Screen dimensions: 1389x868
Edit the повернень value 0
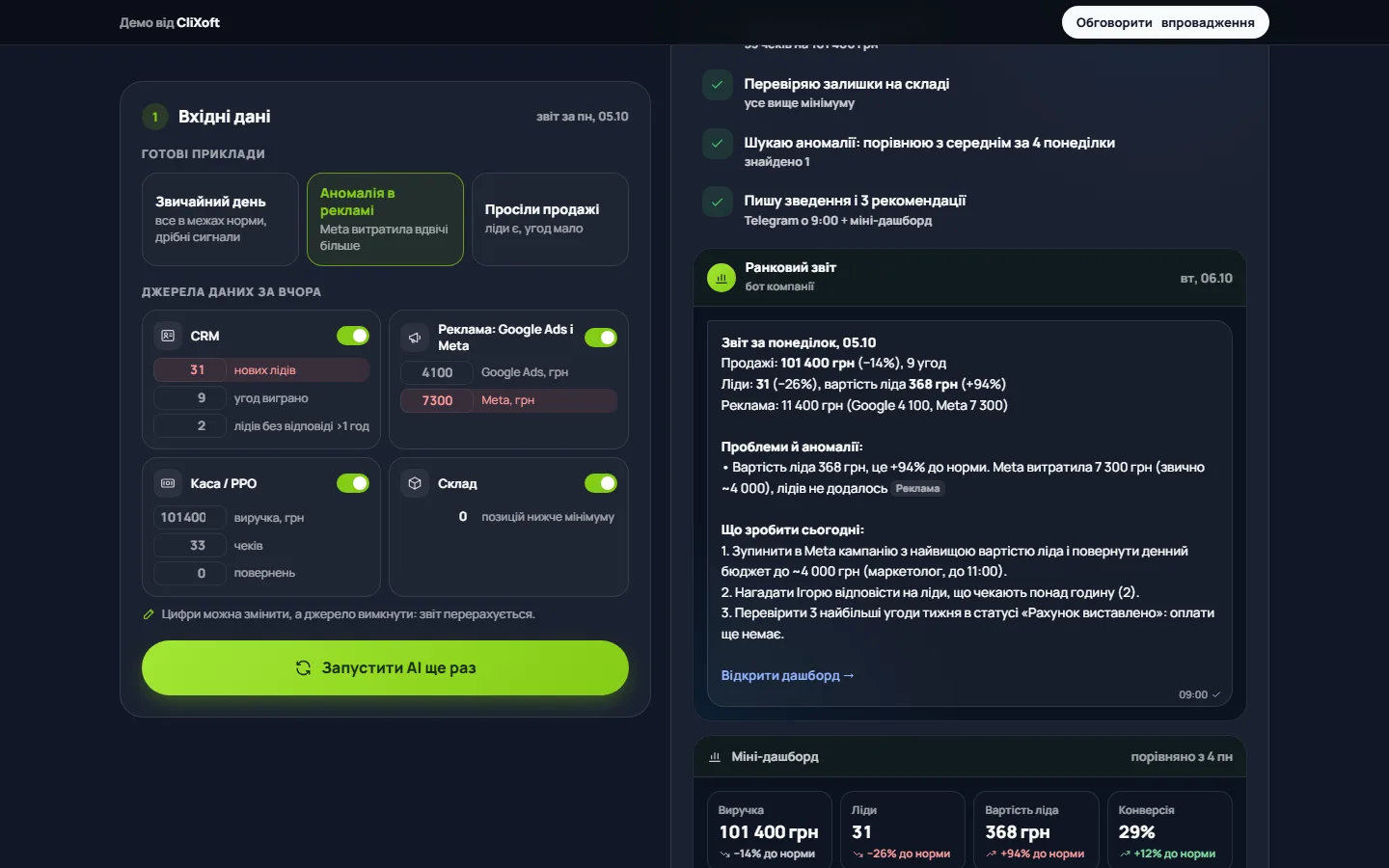(190, 574)
